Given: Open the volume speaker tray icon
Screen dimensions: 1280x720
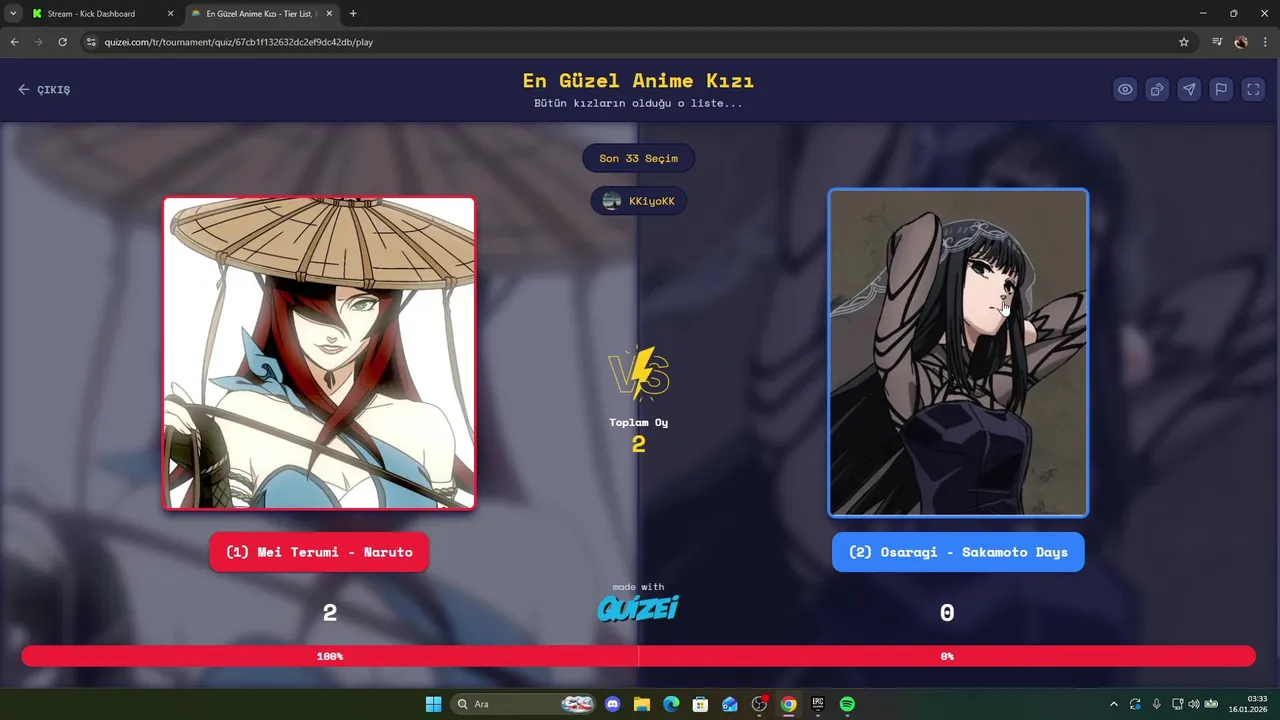Looking at the screenshot, I should point(1193,704).
